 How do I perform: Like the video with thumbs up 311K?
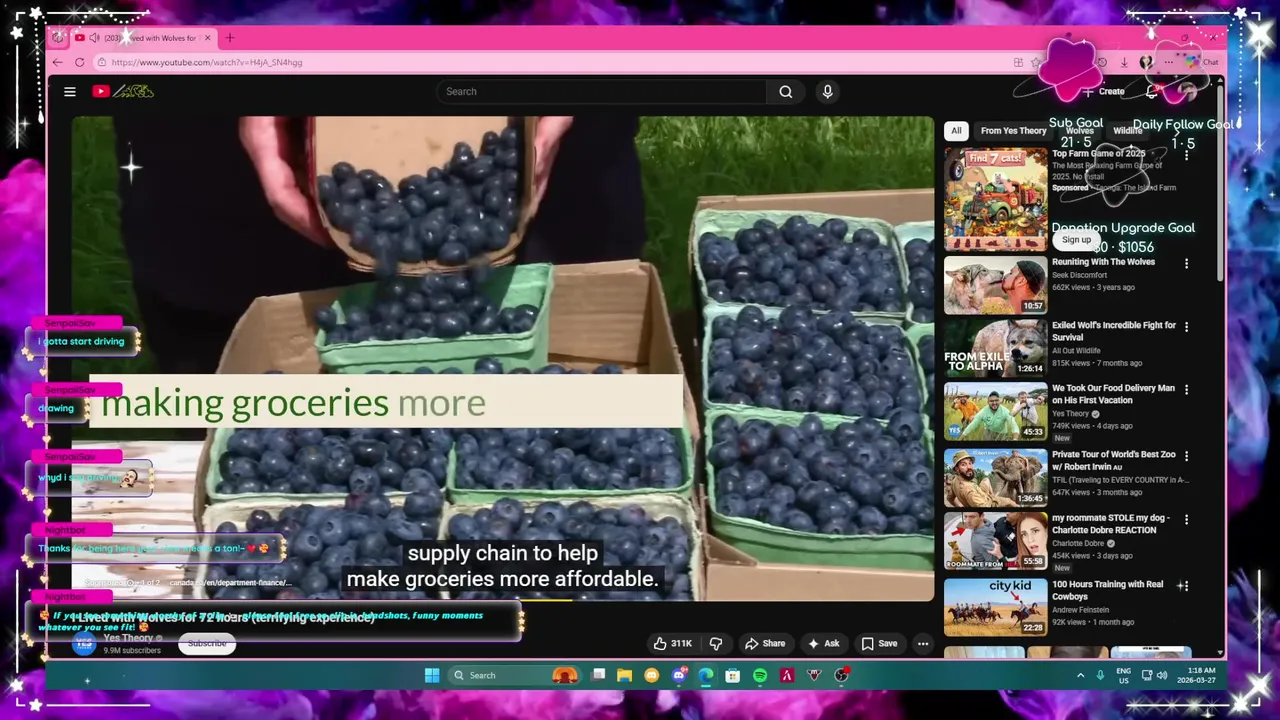point(673,643)
